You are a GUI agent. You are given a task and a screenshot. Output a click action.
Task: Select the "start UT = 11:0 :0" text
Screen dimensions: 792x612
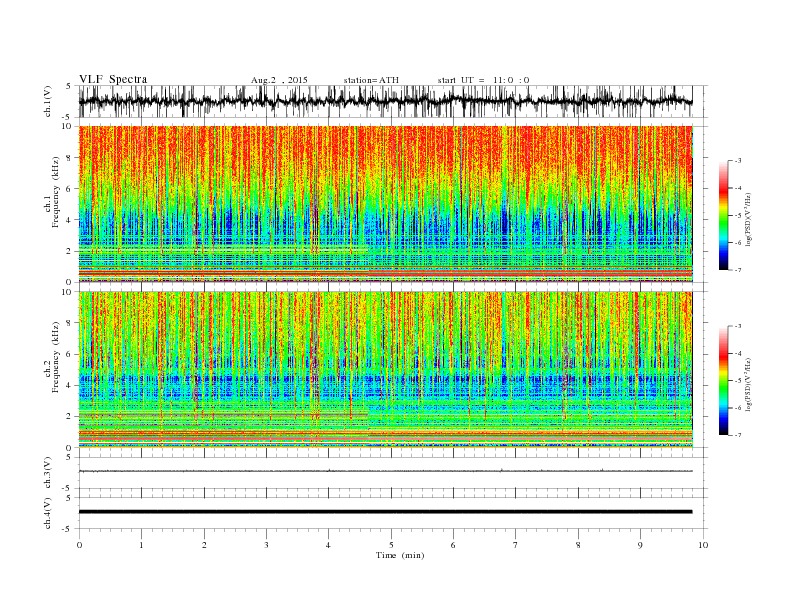(483, 80)
